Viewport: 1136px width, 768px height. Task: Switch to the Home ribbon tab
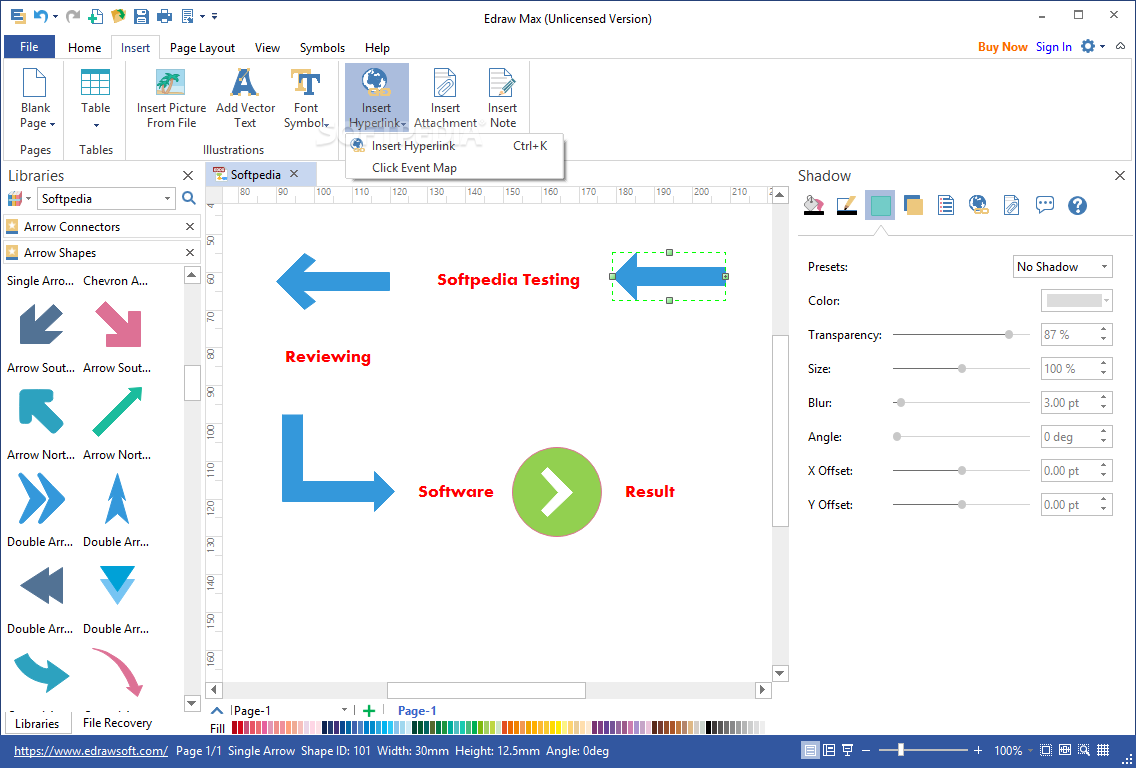[84, 48]
